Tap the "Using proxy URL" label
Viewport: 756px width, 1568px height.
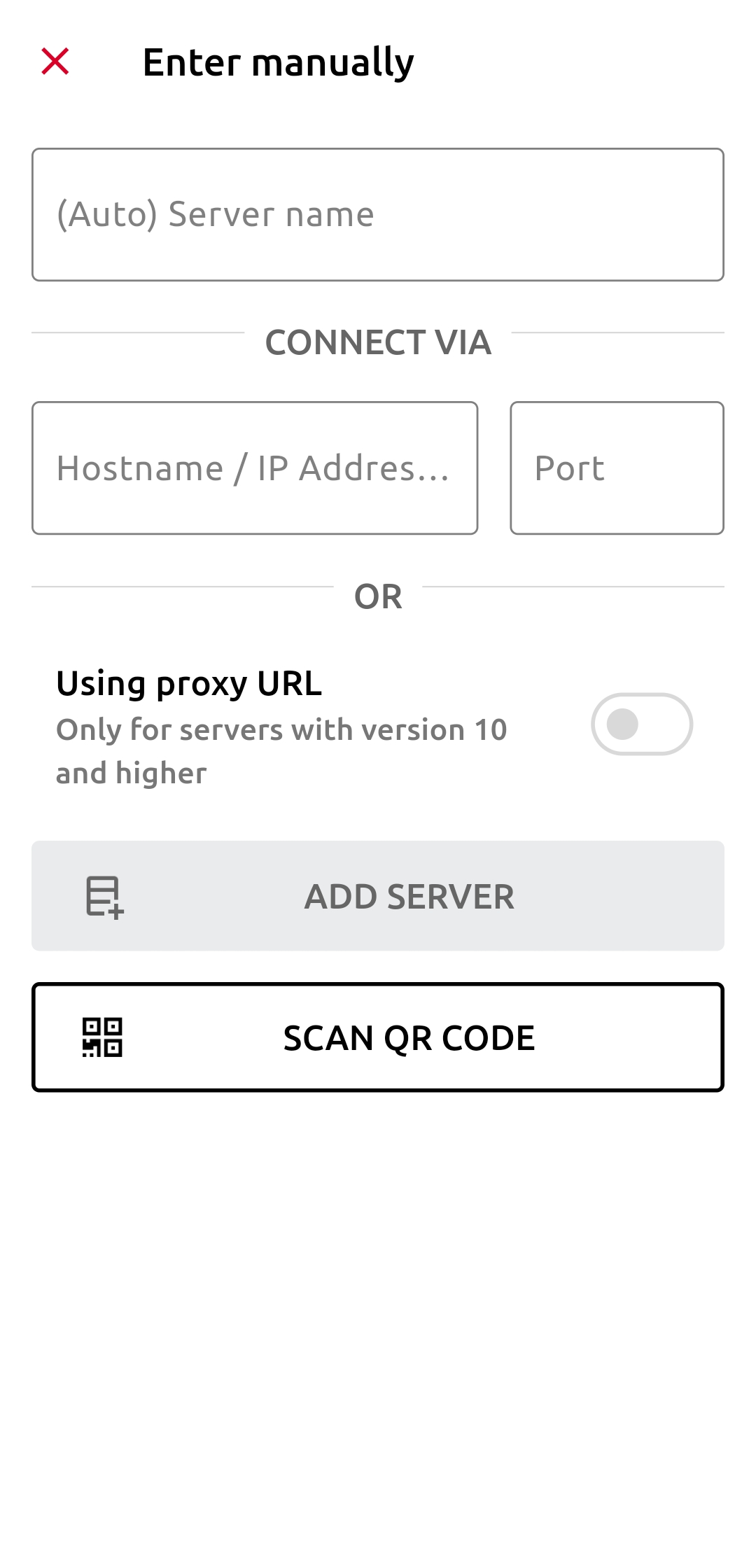pyautogui.click(x=189, y=683)
